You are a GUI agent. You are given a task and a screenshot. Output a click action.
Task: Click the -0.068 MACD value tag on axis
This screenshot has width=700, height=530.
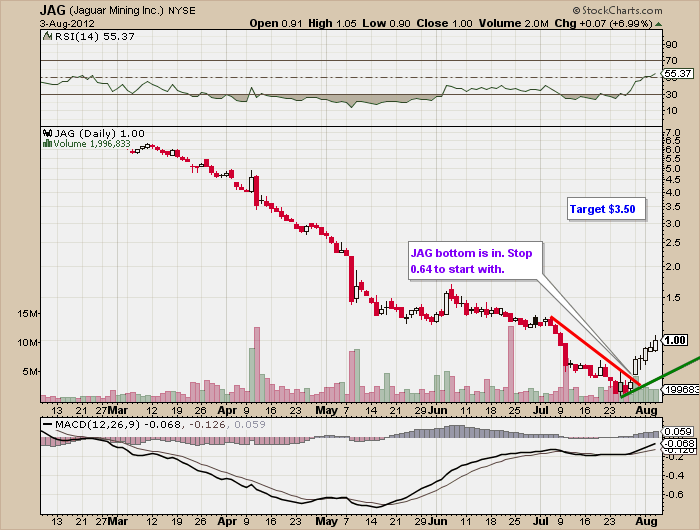[x=679, y=443]
